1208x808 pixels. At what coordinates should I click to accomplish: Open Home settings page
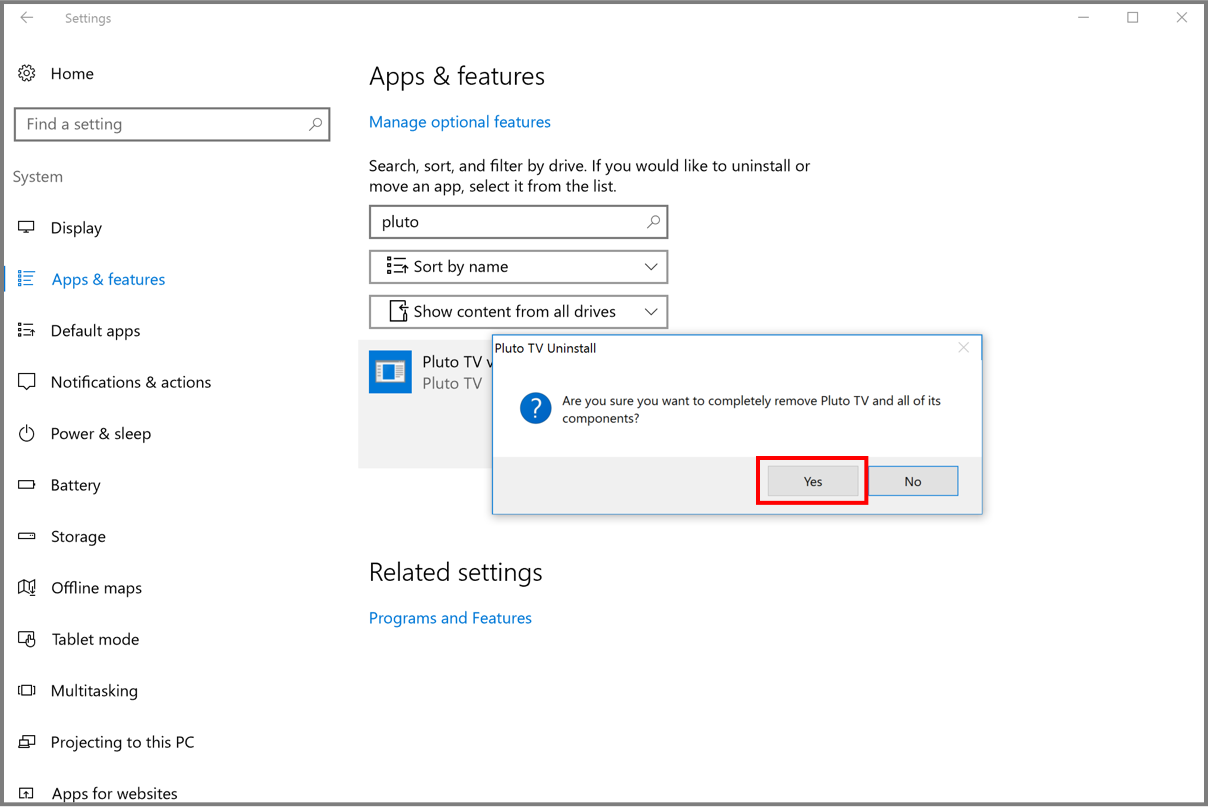(72, 73)
